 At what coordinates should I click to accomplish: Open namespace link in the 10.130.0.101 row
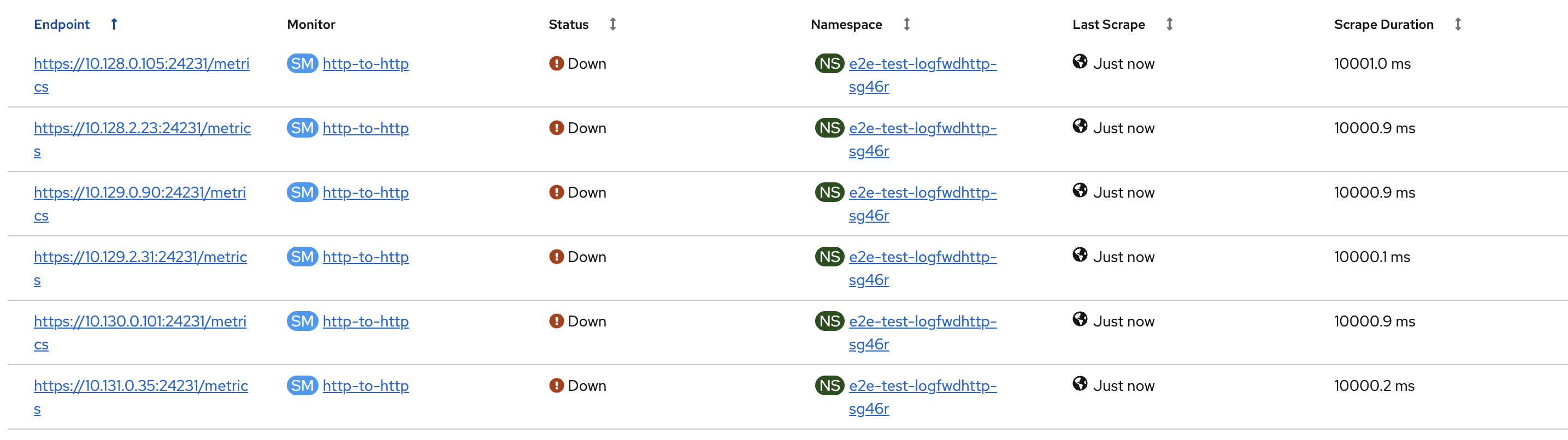pyautogui.click(x=922, y=322)
